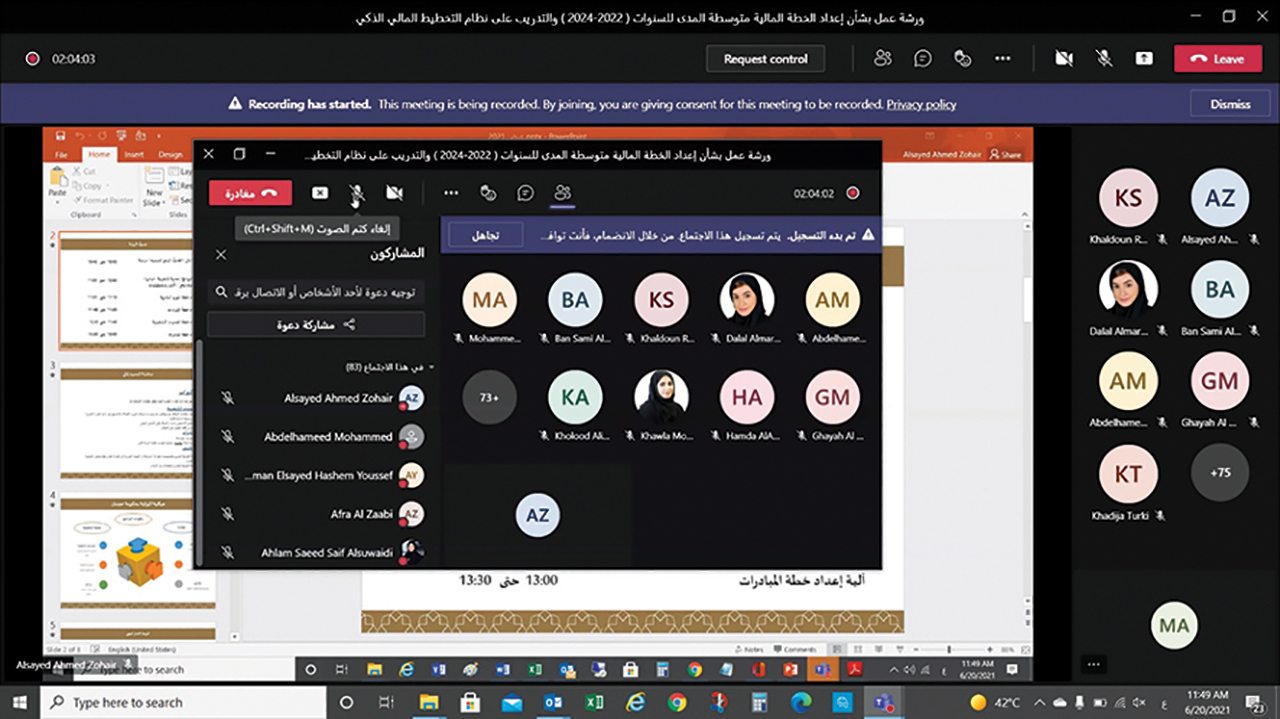This screenshot has height=719, width=1280.
Task: Open more actions ellipsis in top toolbar
Action: click(1003, 59)
